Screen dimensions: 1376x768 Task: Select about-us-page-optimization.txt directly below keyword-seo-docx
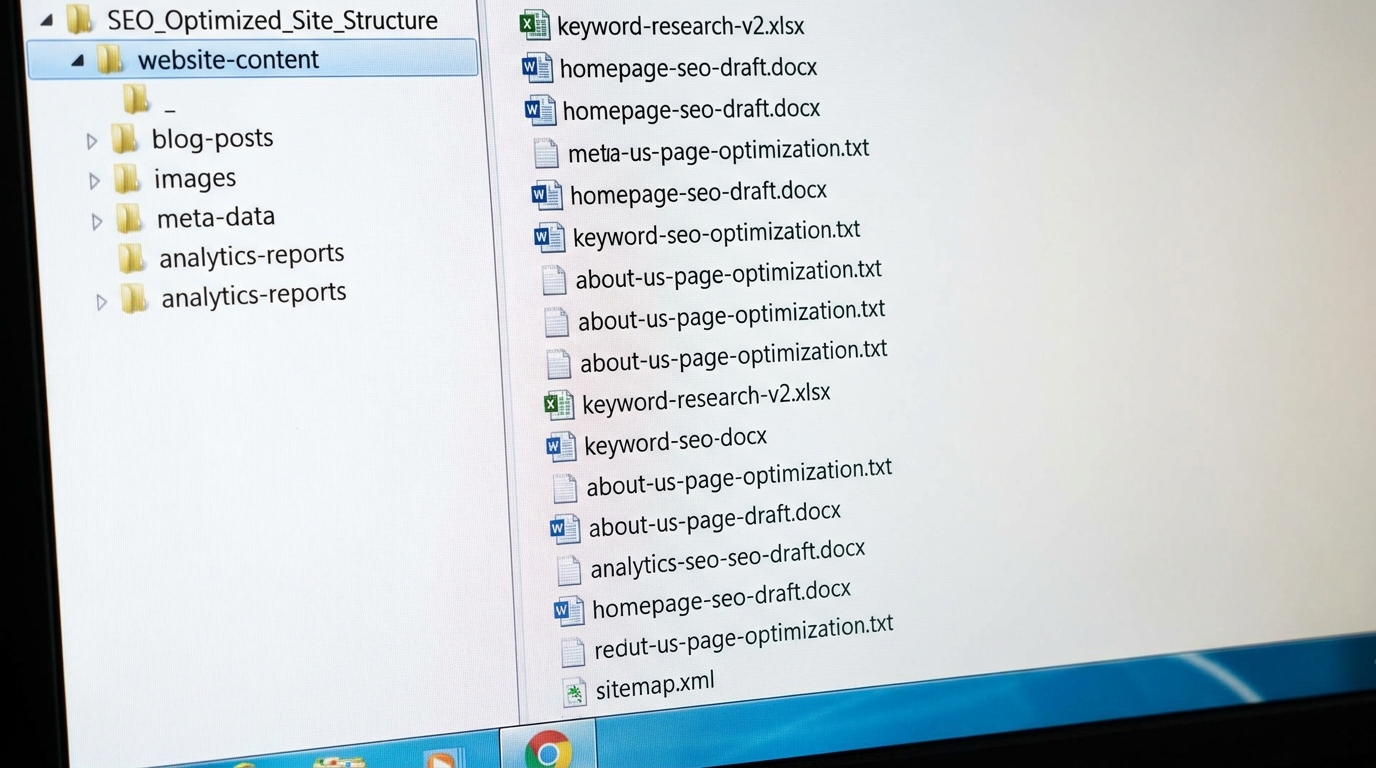pyautogui.click(x=739, y=477)
